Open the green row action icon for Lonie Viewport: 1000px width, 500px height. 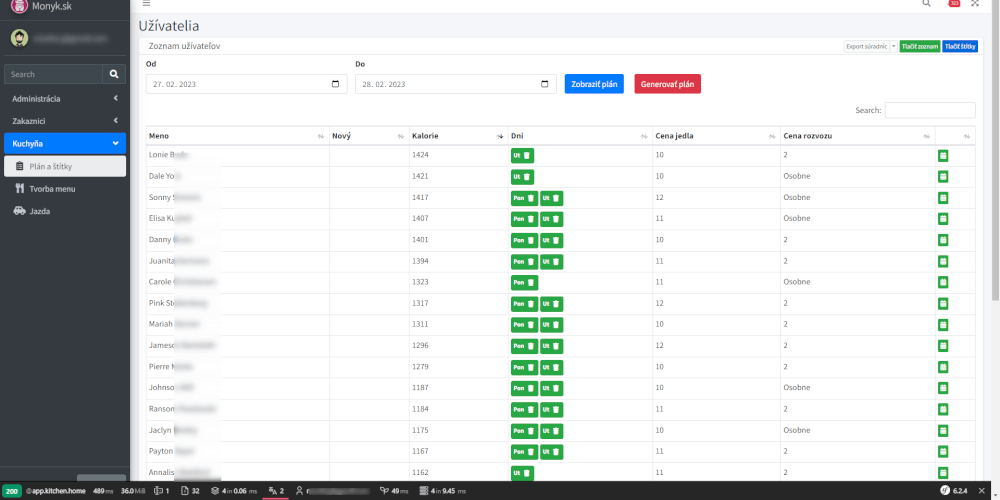click(942, 155)
